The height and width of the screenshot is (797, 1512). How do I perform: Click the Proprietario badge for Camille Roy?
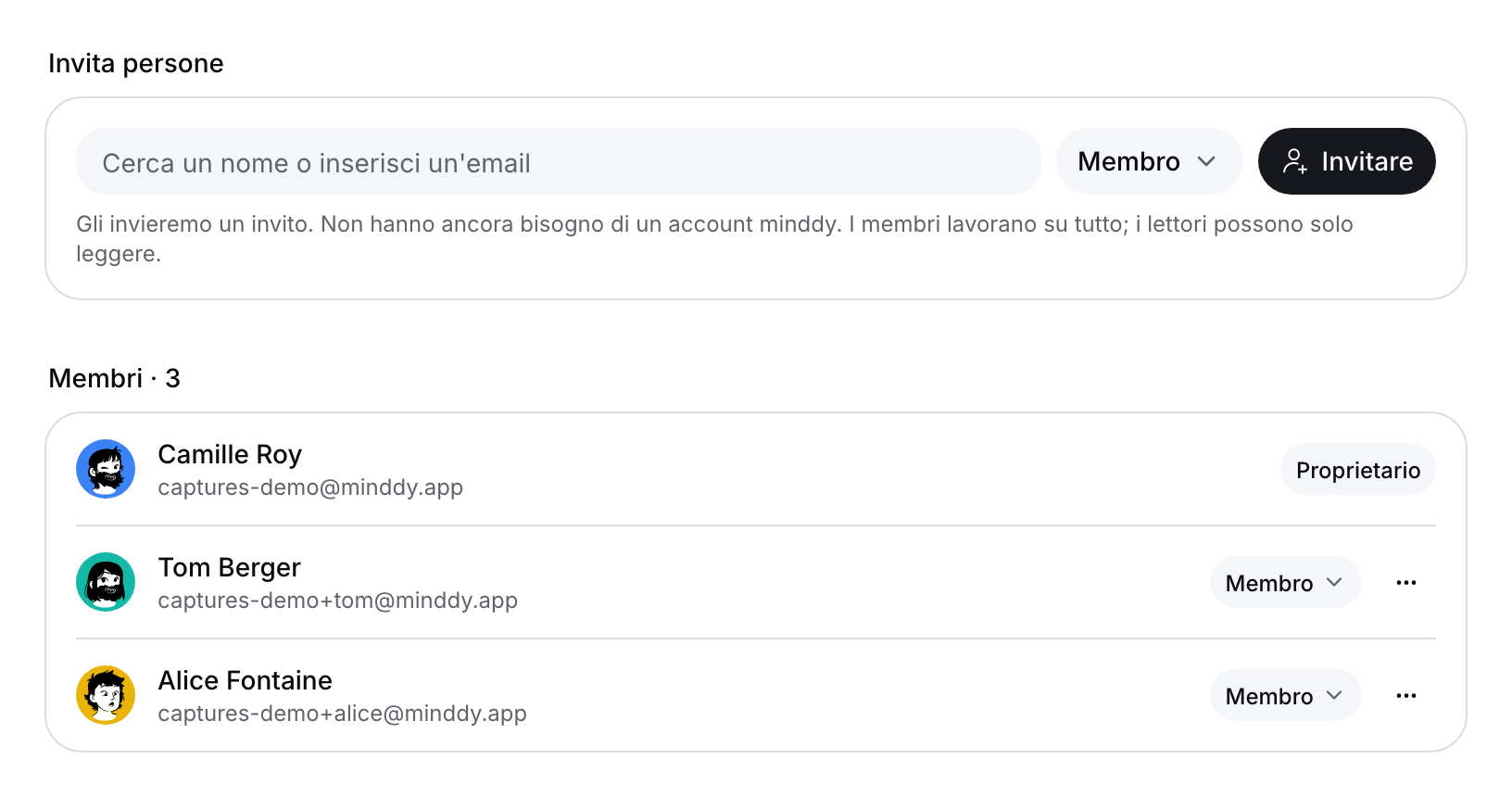(x=1358, y=469)
